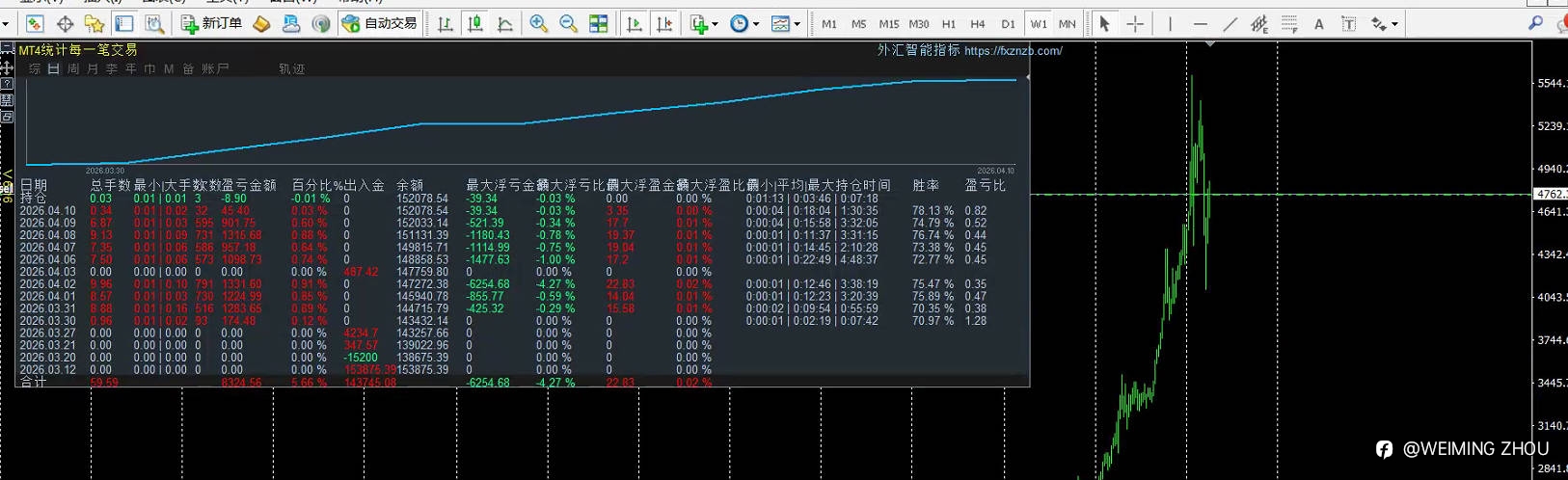This screenshot has width=1568, height=480.
Task: Select the vertical line tool
Action: coord(1170,24)
